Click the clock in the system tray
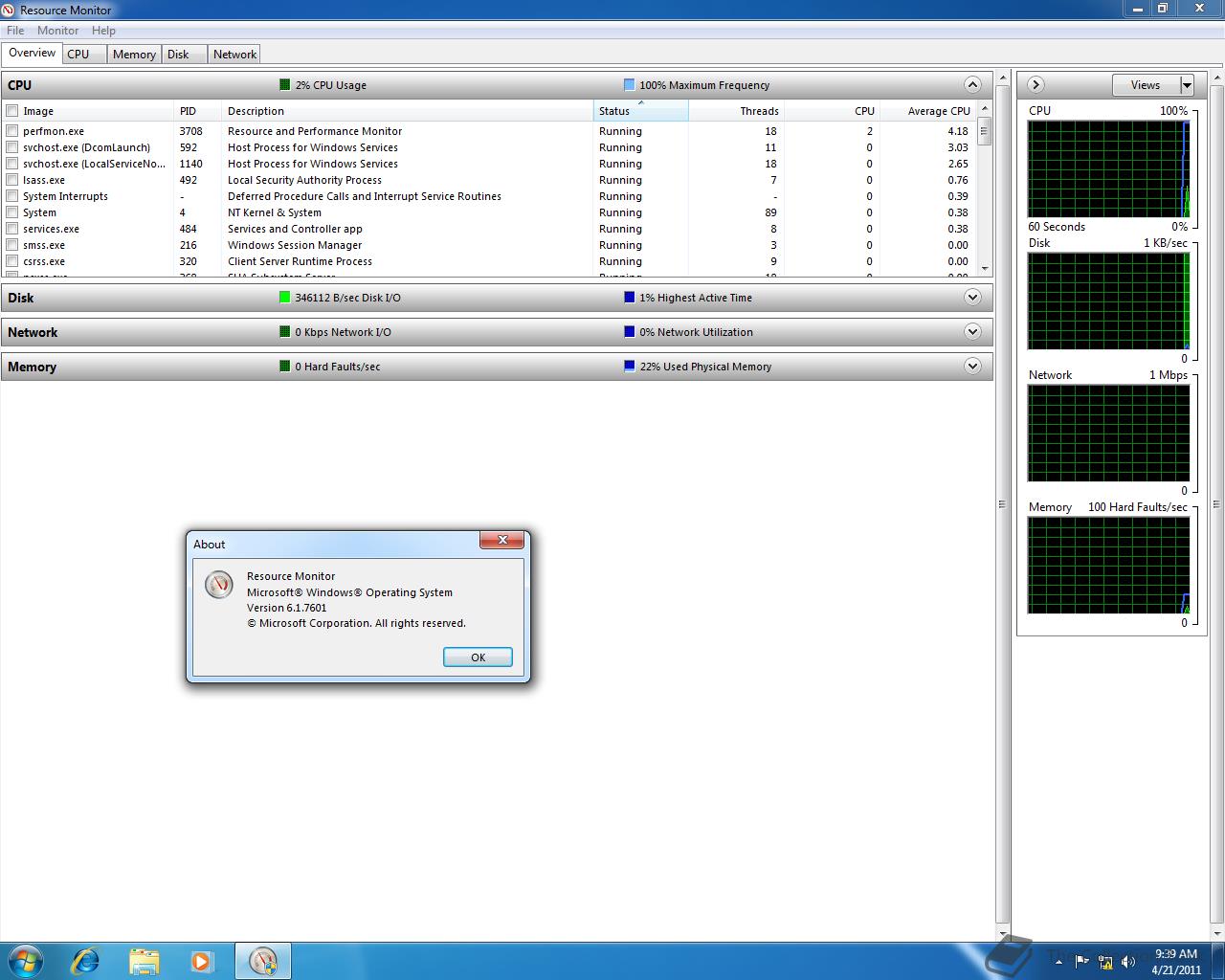1225x980 pixels. [1176, 962]
